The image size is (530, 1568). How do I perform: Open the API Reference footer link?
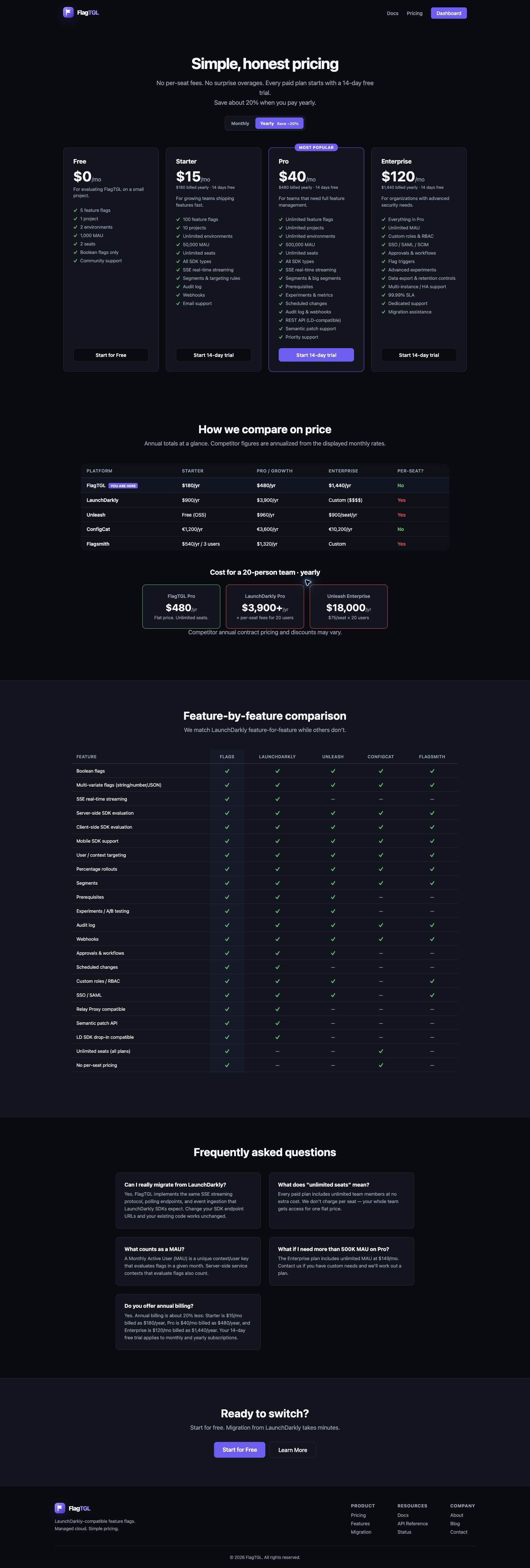413,1524
